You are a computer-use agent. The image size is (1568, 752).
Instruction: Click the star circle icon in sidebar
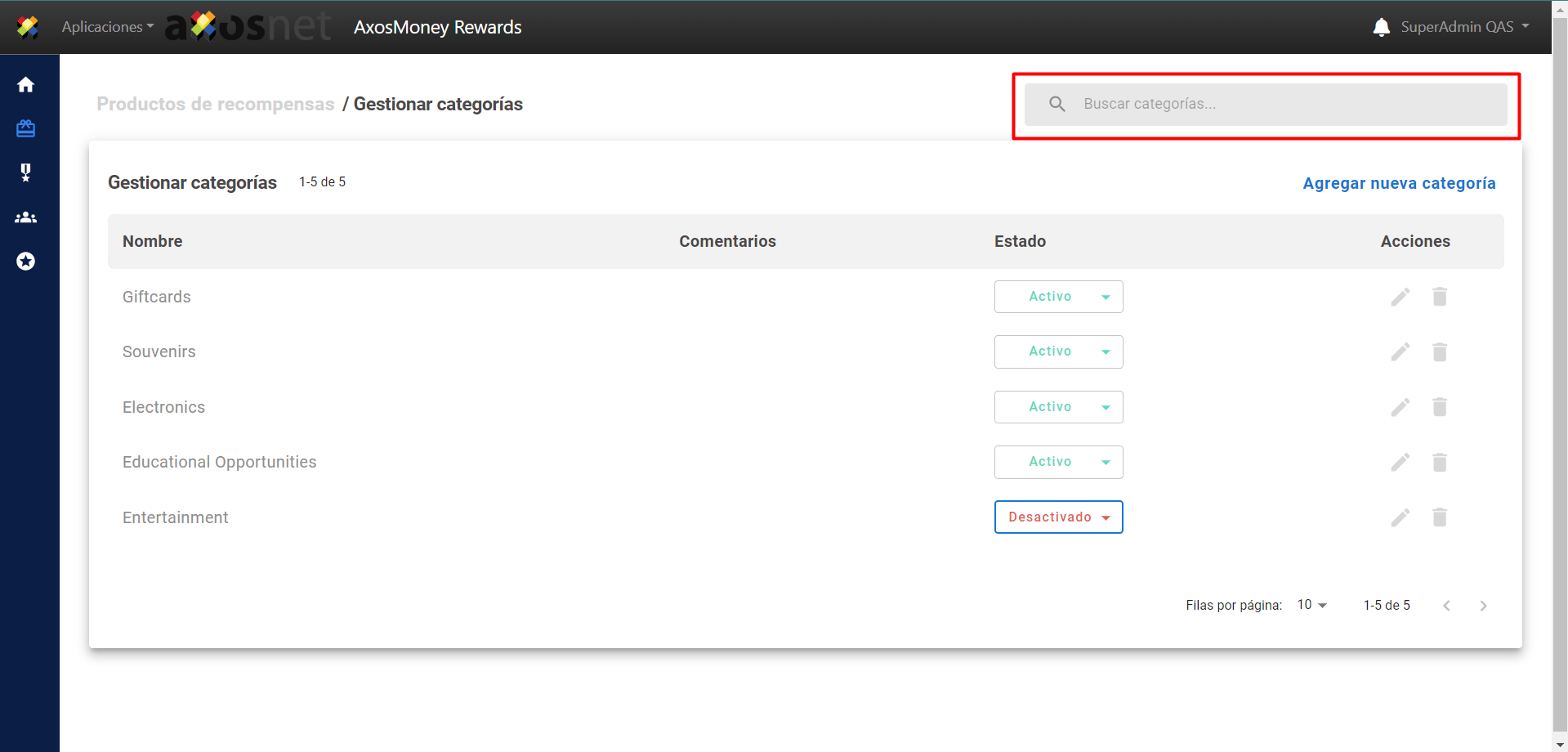(x=26, y=262)
